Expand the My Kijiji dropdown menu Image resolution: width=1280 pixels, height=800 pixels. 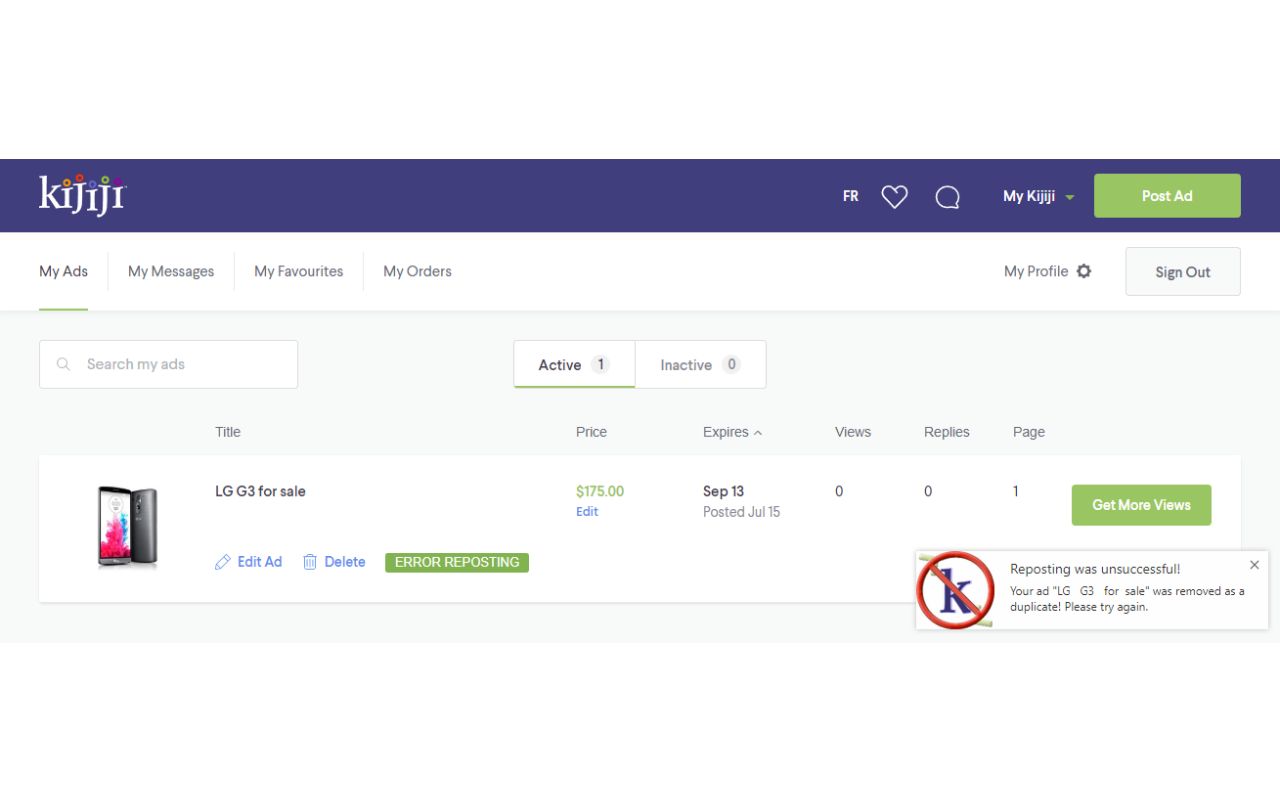(x=1038, y=196)
